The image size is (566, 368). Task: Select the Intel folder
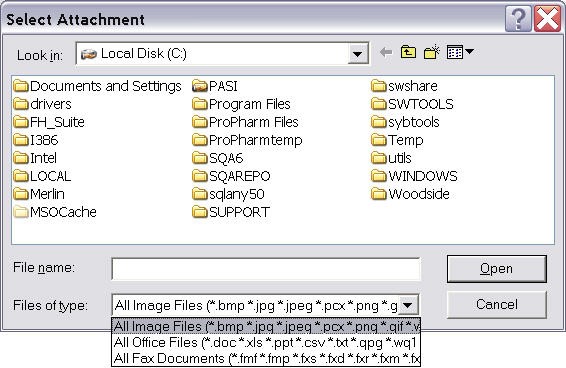pyautogui.click(x=35, y=158)
